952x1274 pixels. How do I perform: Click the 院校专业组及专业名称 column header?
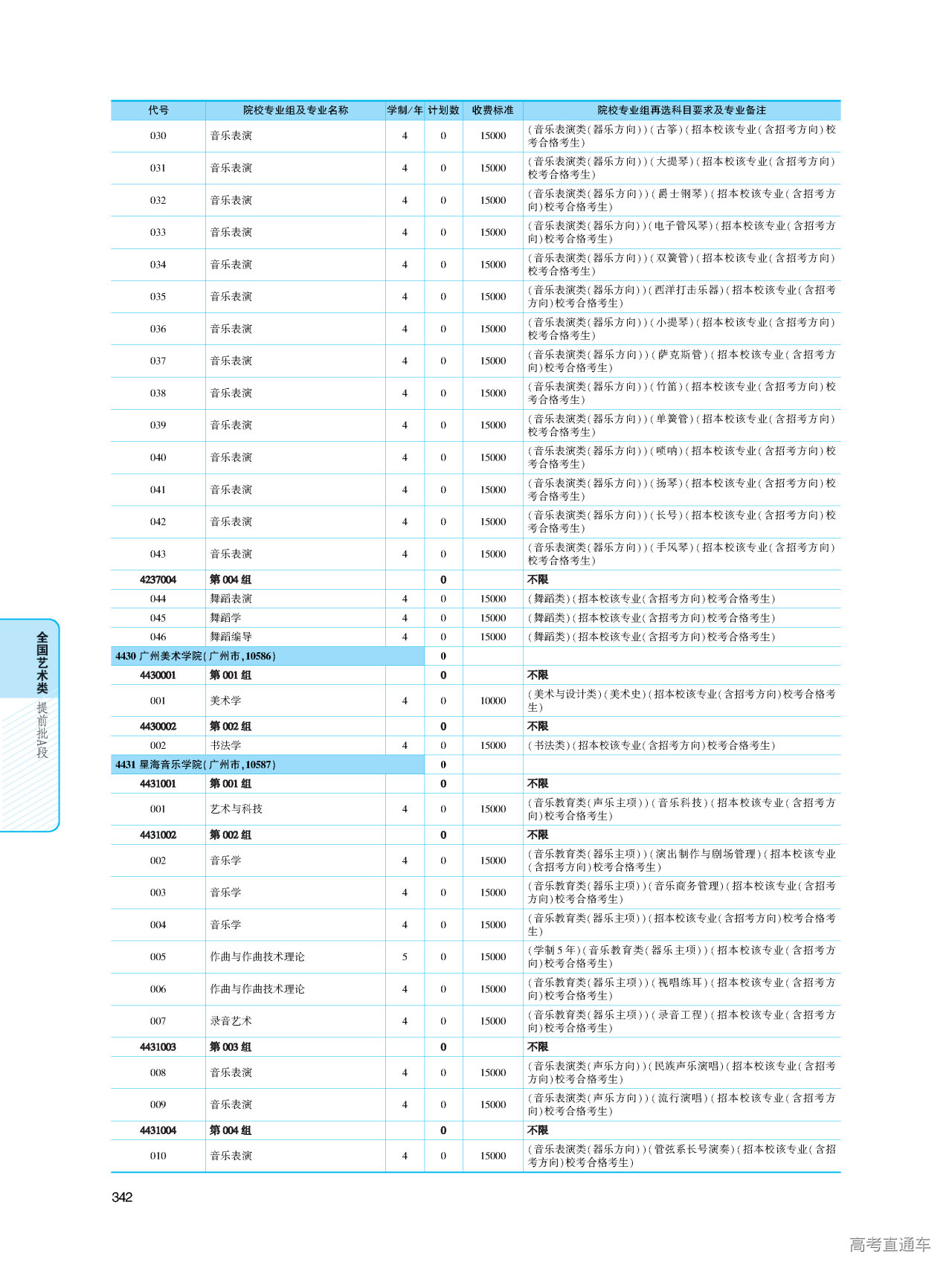[x=295, y=110]
